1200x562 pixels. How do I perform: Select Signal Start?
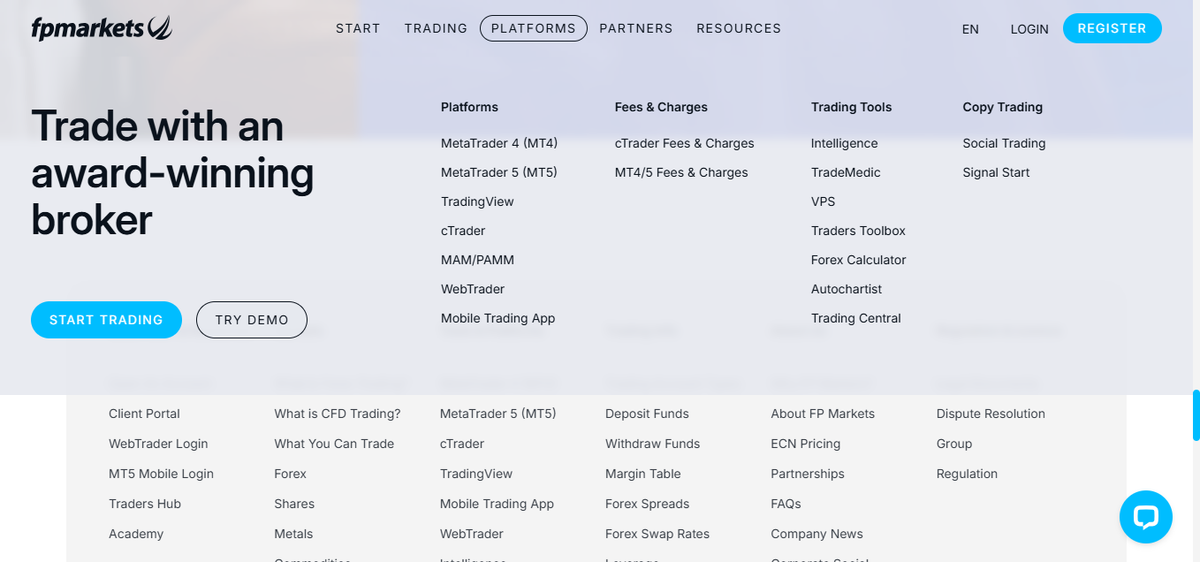pyautogui.click(x=996, y=172)
